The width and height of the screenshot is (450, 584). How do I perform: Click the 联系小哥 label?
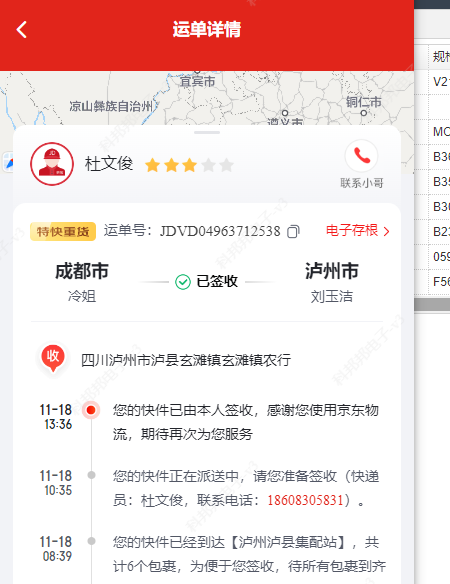[x=361, y=183]
